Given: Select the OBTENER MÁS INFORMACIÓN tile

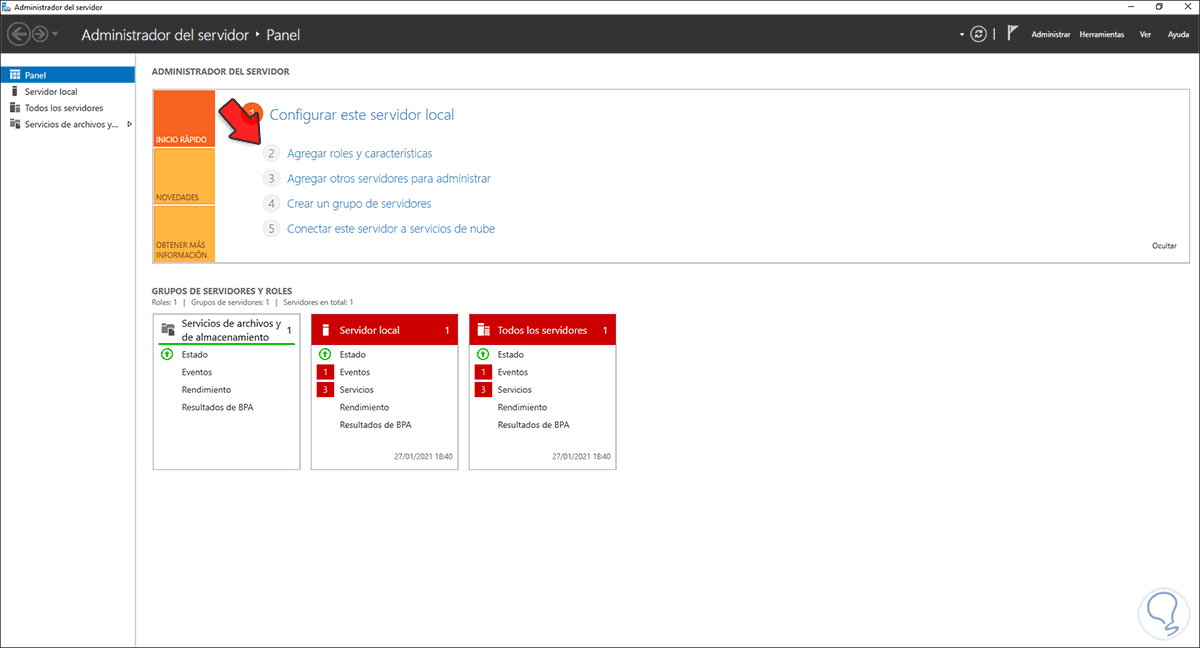Looking at the screenshot, I should pos(184,233).
